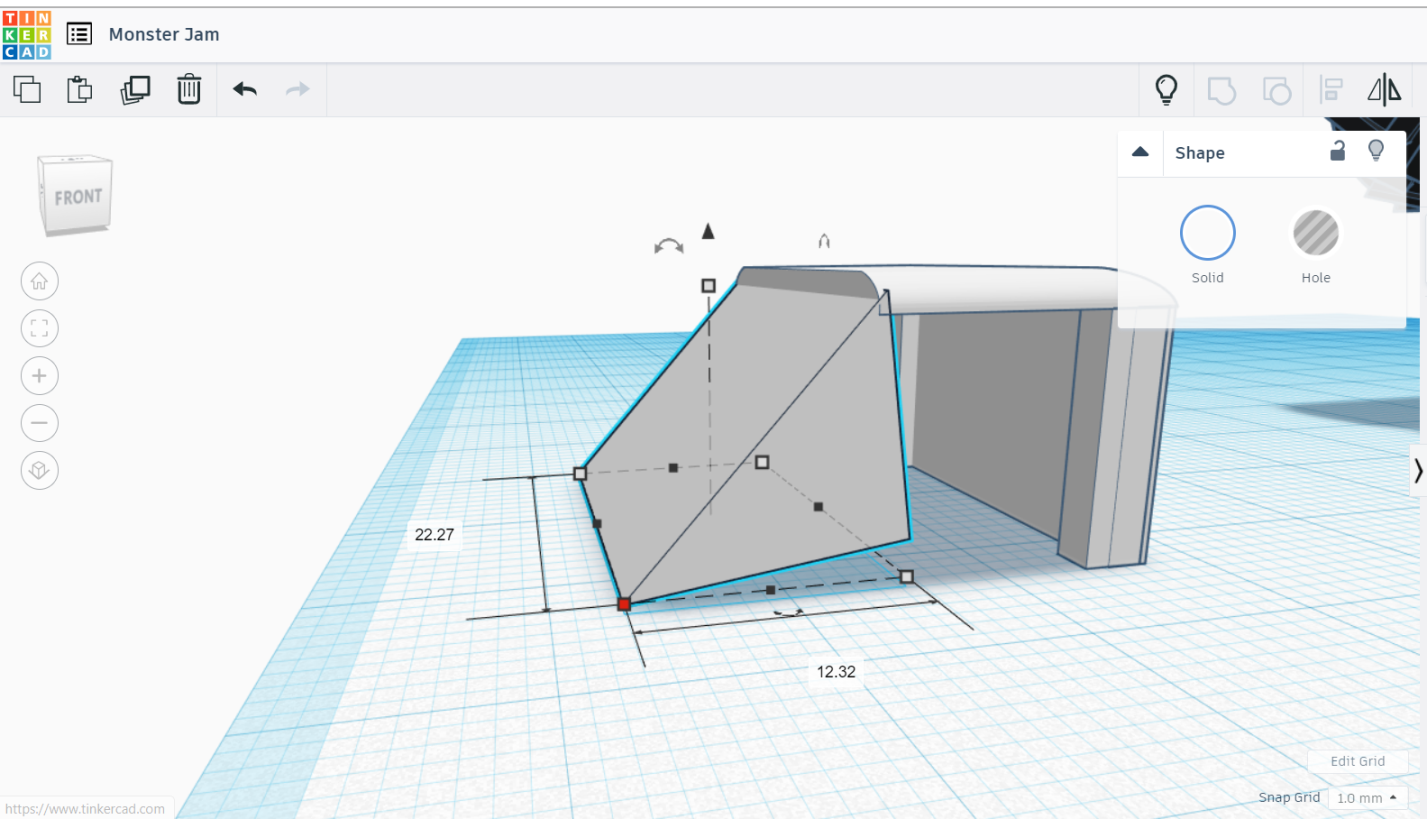
Task: Undo the last action
Action: tap(245, 90)
